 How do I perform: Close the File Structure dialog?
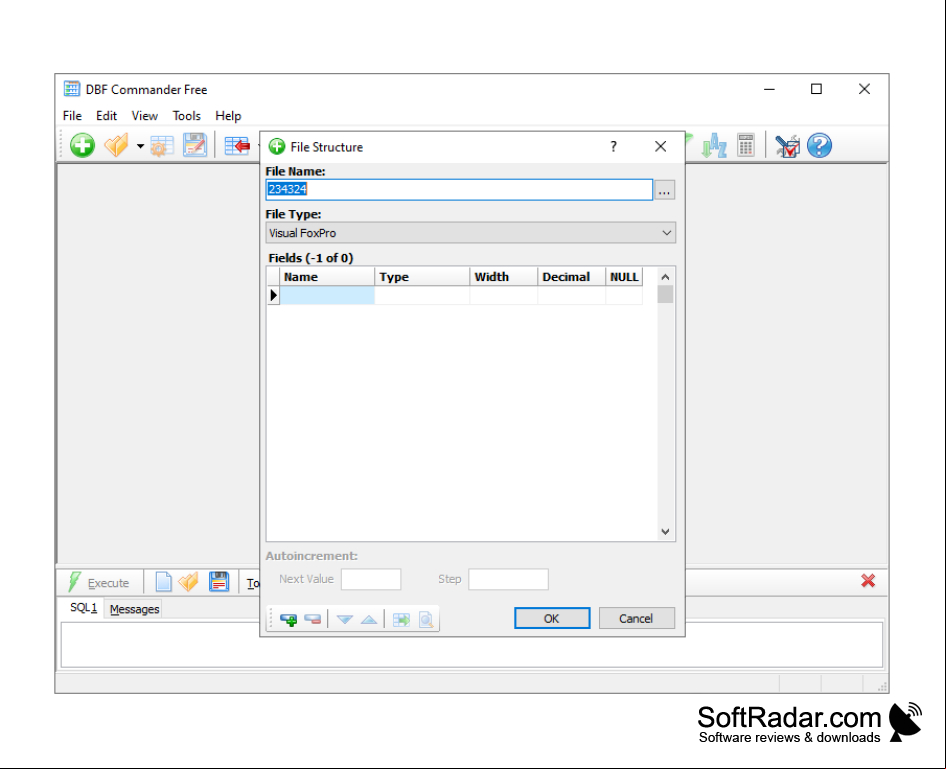[x=661, y=147]
